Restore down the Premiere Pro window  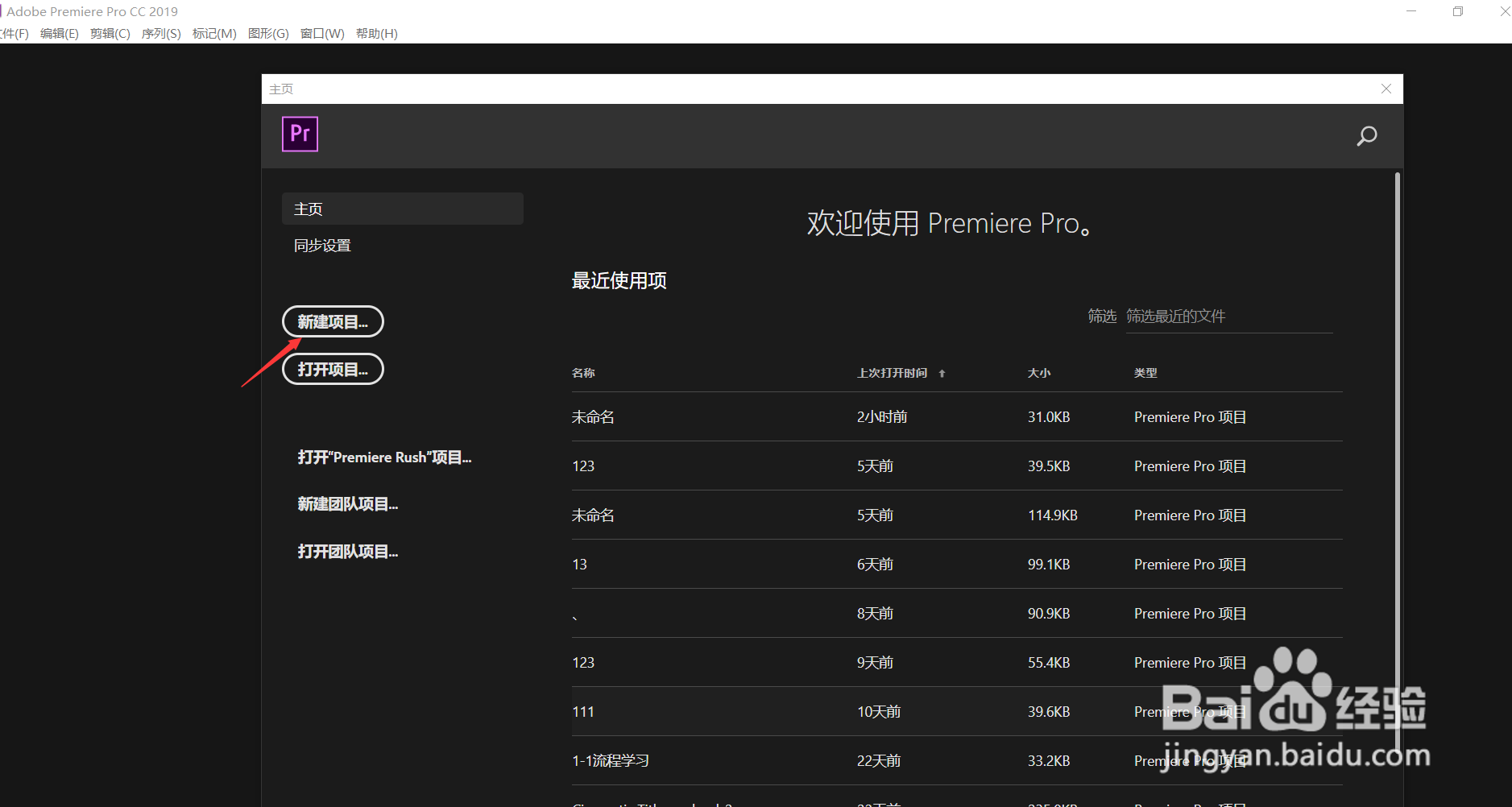click(x=1458, y=11)
